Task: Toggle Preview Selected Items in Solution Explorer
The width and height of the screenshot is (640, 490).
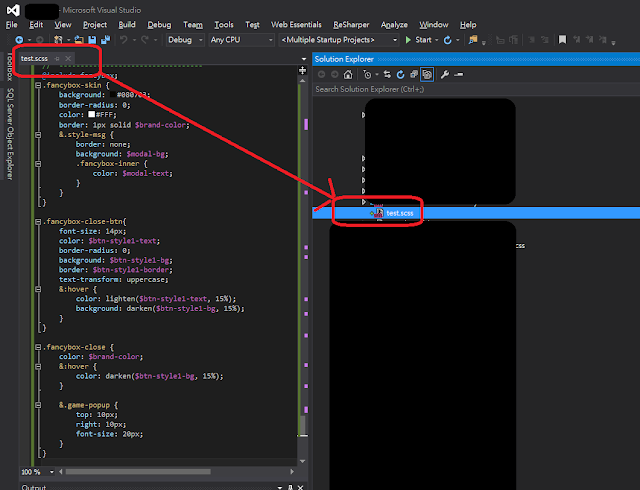Action: (x=459, y=74)
